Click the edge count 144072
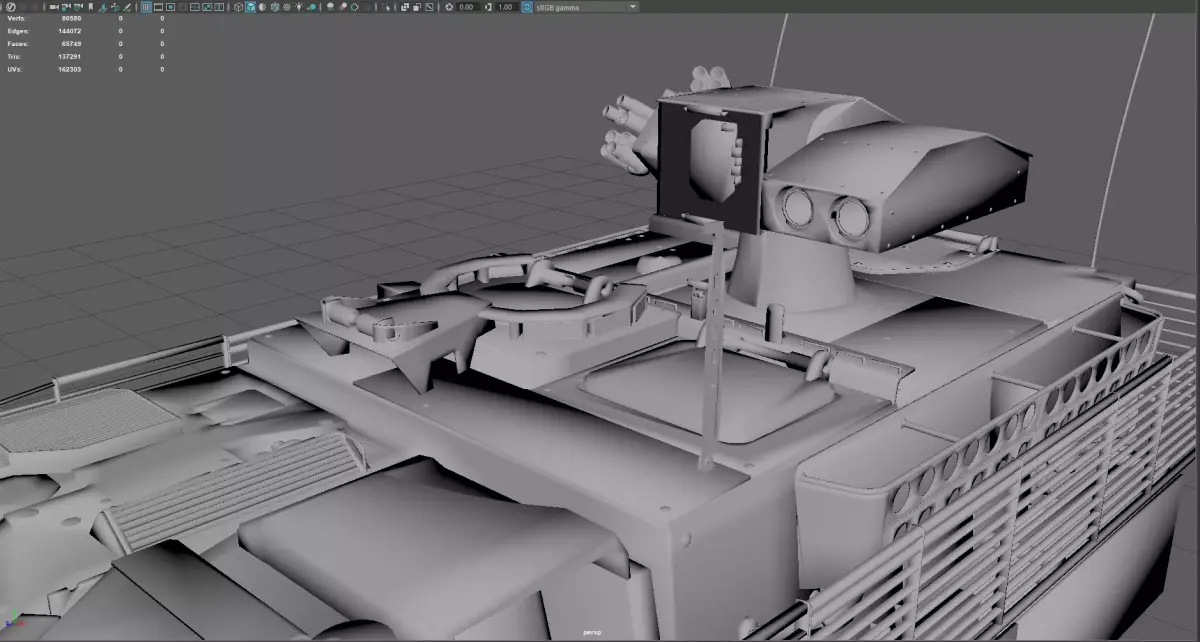Viewport: 1200px width, 642px height. pyautogui.click(x=70, y=31)
